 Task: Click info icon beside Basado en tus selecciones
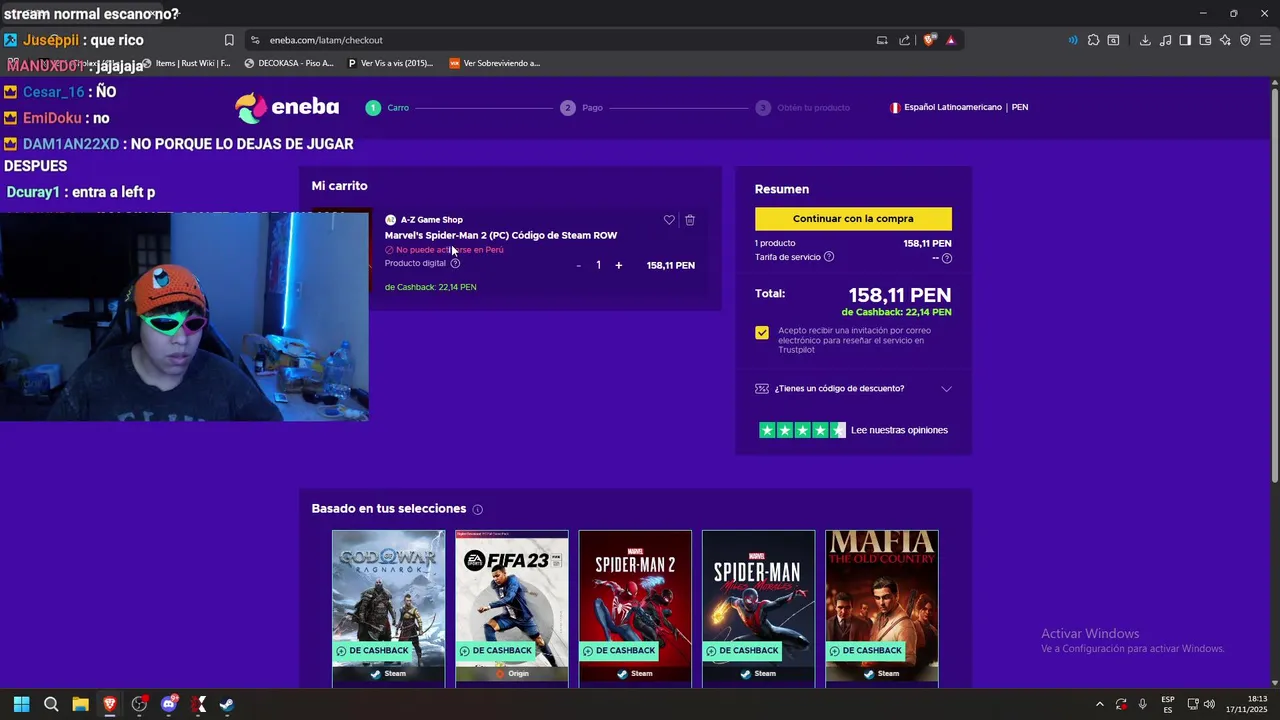[477, 510]
